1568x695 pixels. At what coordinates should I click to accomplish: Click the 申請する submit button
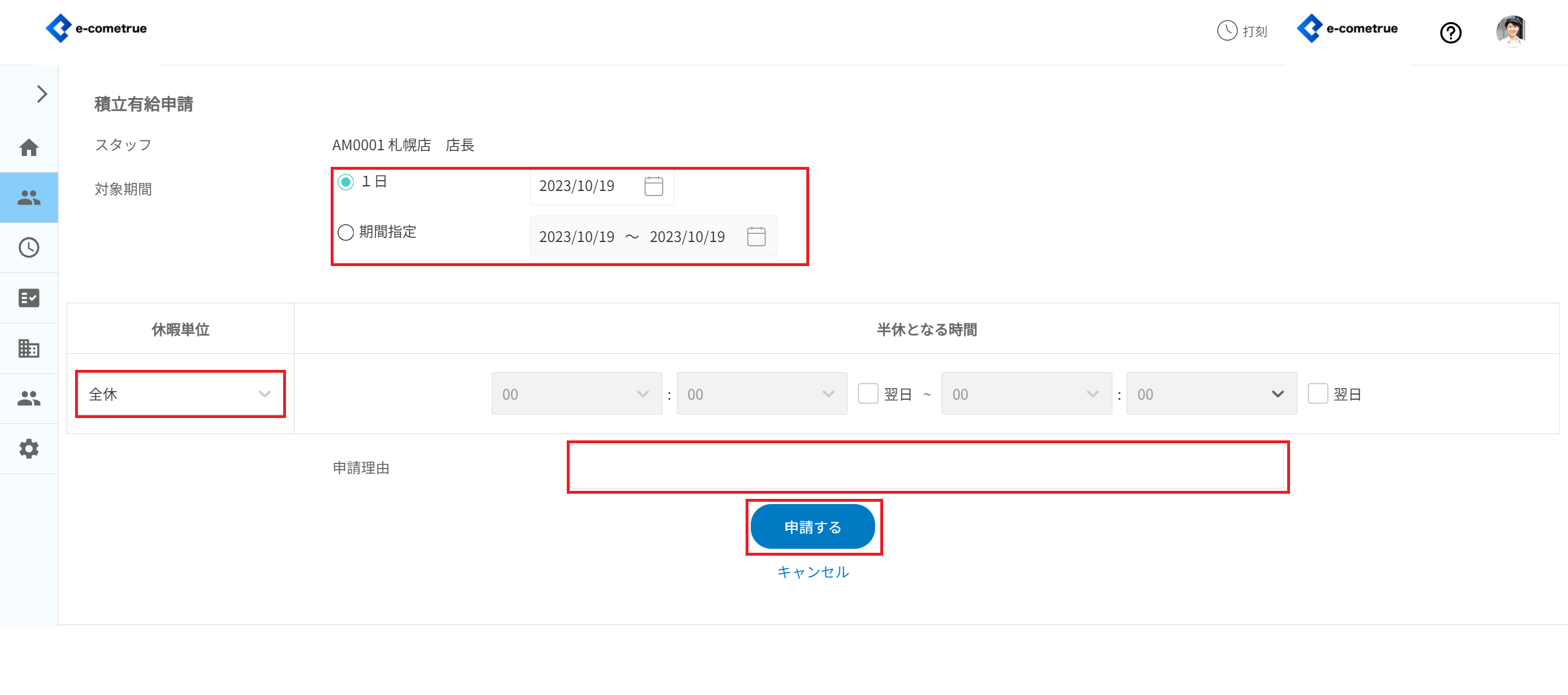(813, 527)
